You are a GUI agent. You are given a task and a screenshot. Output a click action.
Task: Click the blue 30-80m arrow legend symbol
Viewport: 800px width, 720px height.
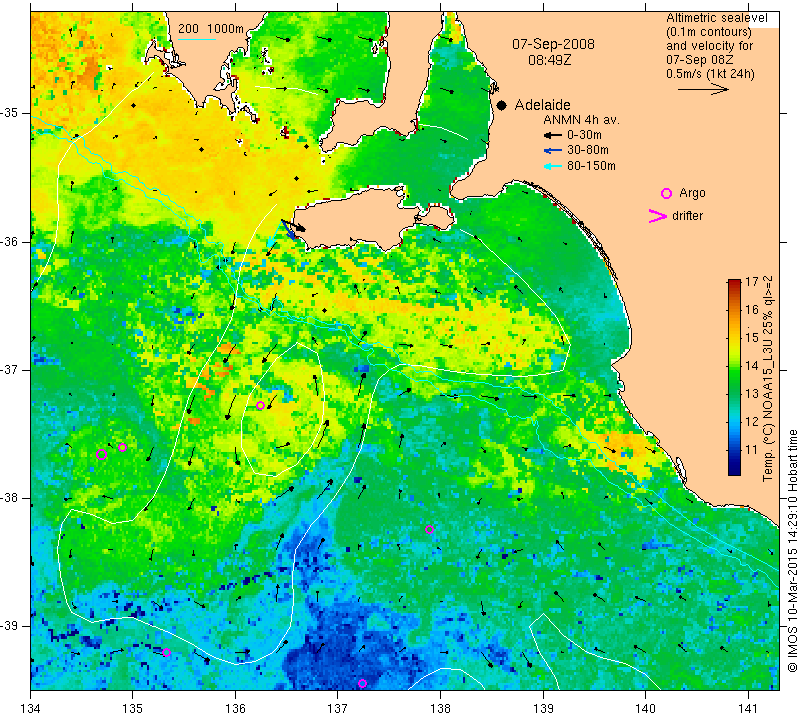click(x=553, y=150)
